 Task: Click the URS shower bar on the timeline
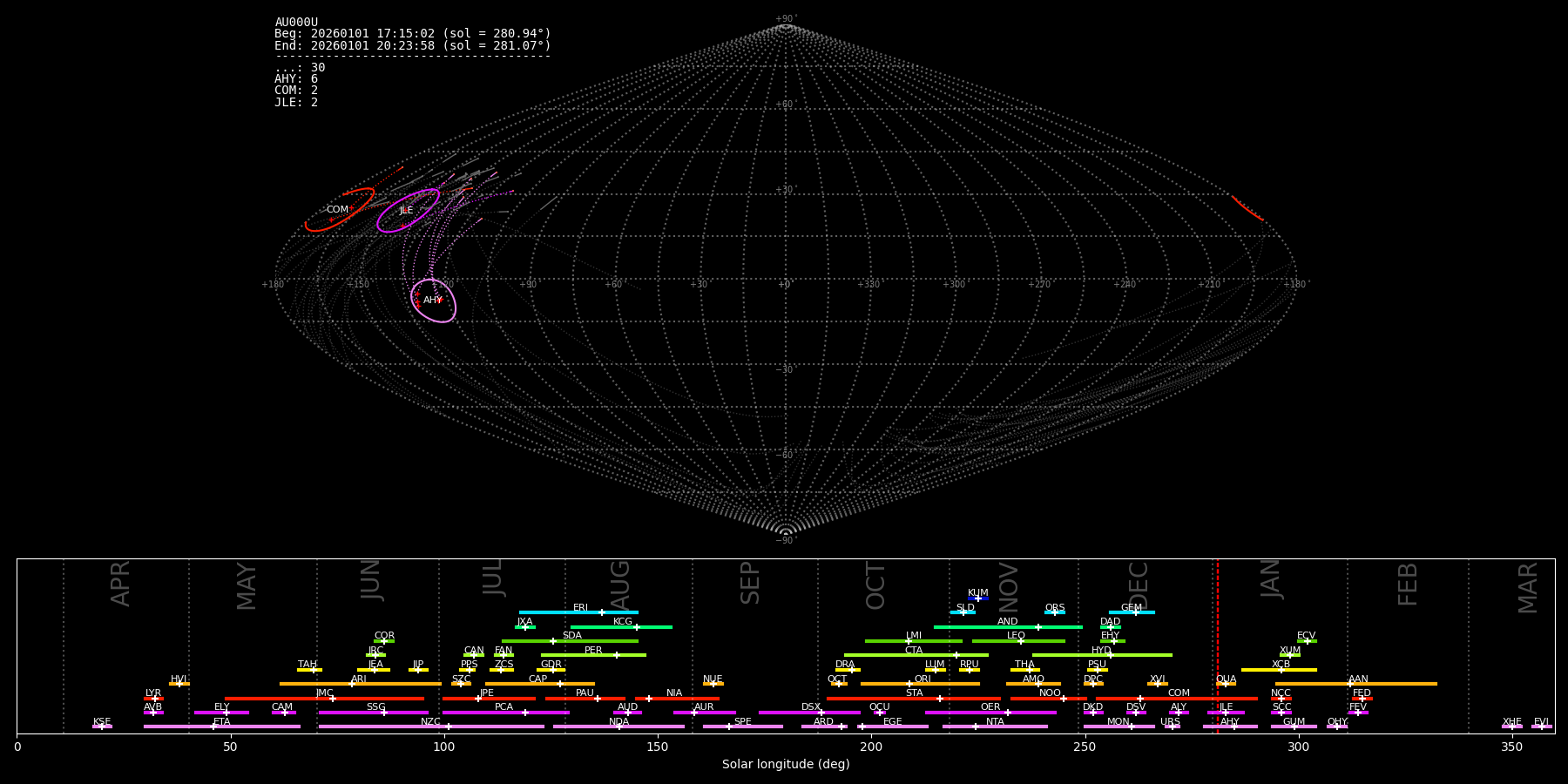point(1172,727)
